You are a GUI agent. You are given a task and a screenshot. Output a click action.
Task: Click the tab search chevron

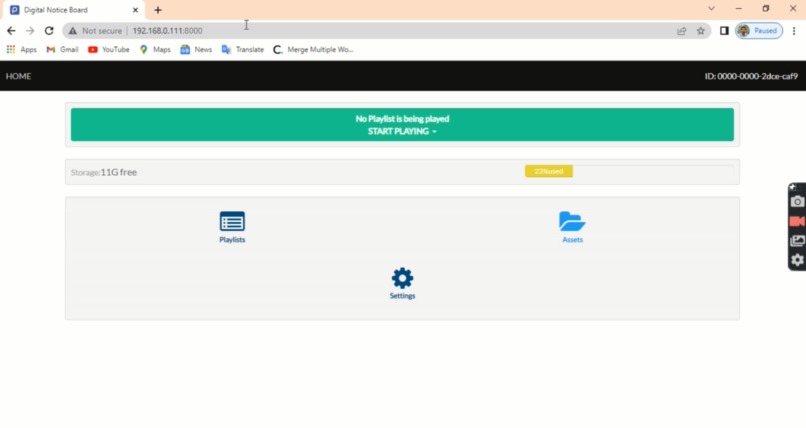click(x=711, y=9)
